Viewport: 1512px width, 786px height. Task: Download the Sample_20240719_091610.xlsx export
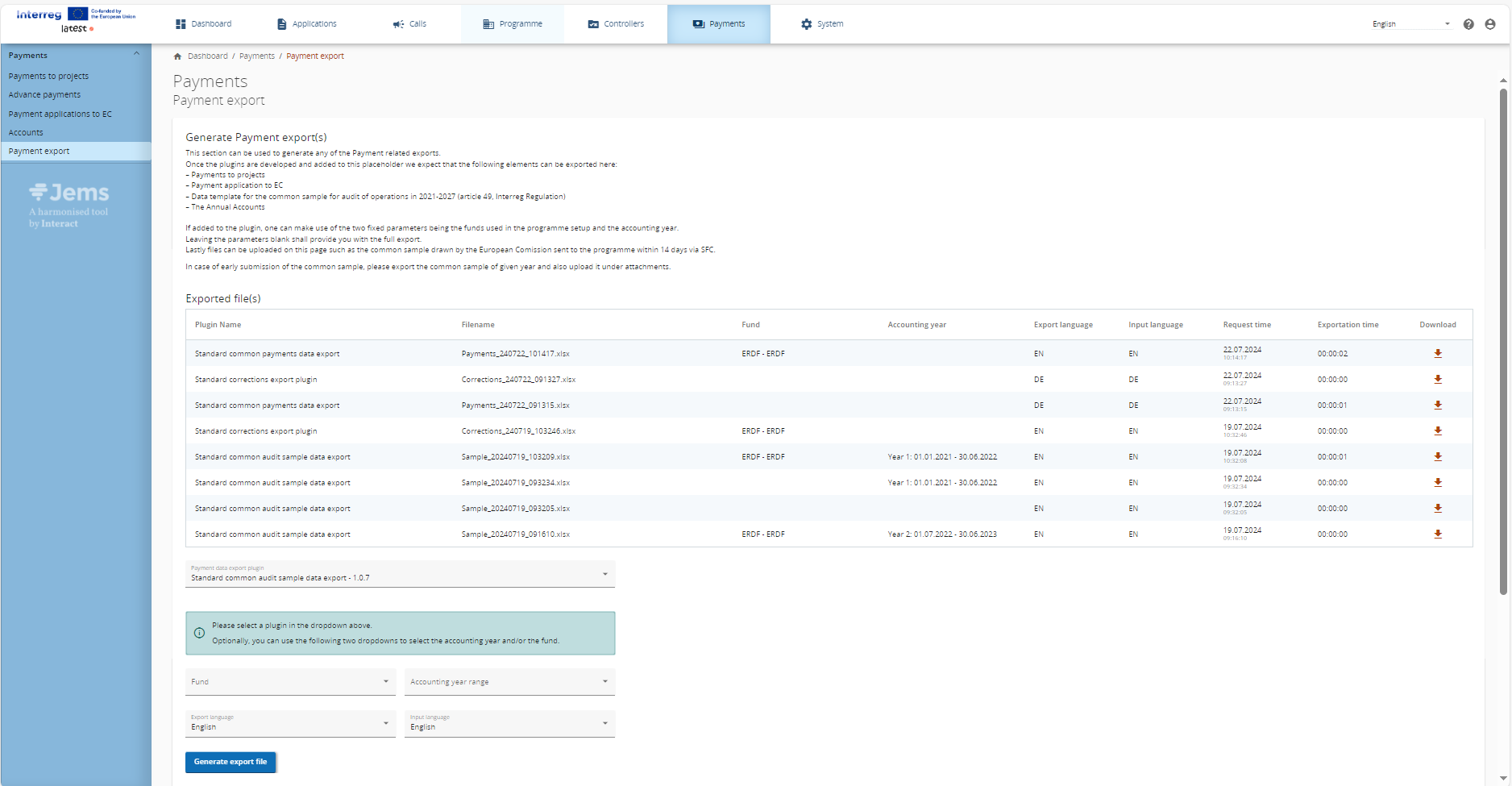(1437, 534)
